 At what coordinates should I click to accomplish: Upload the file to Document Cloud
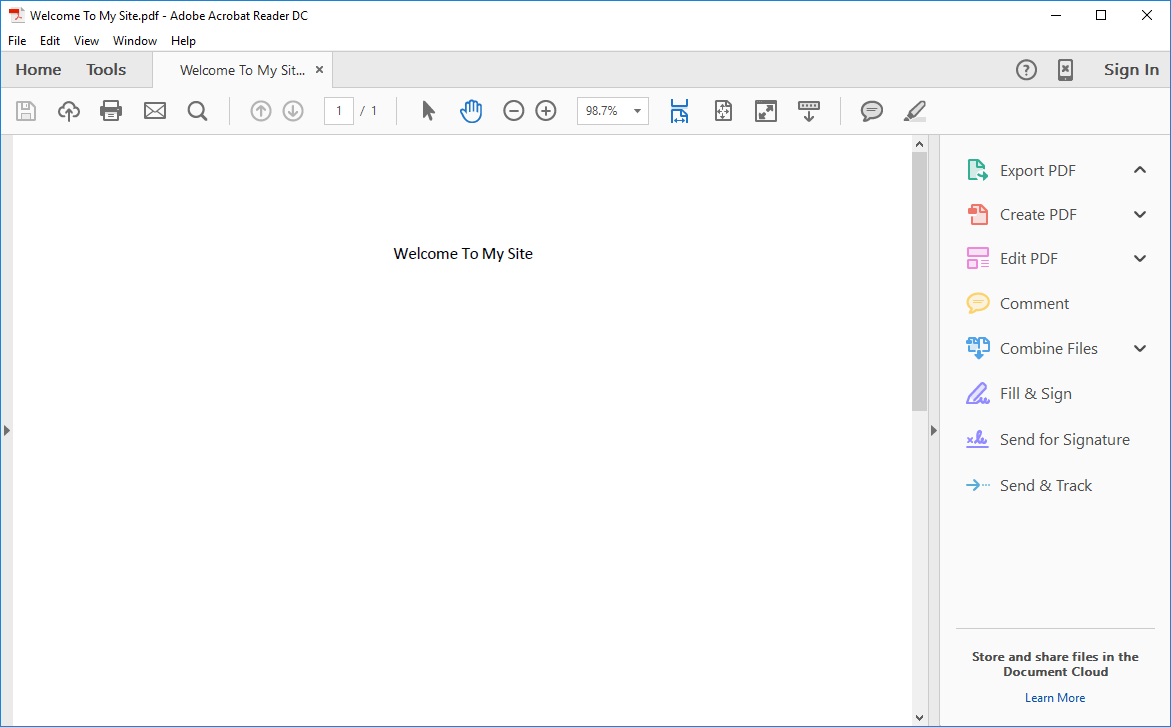coord(68,110)
